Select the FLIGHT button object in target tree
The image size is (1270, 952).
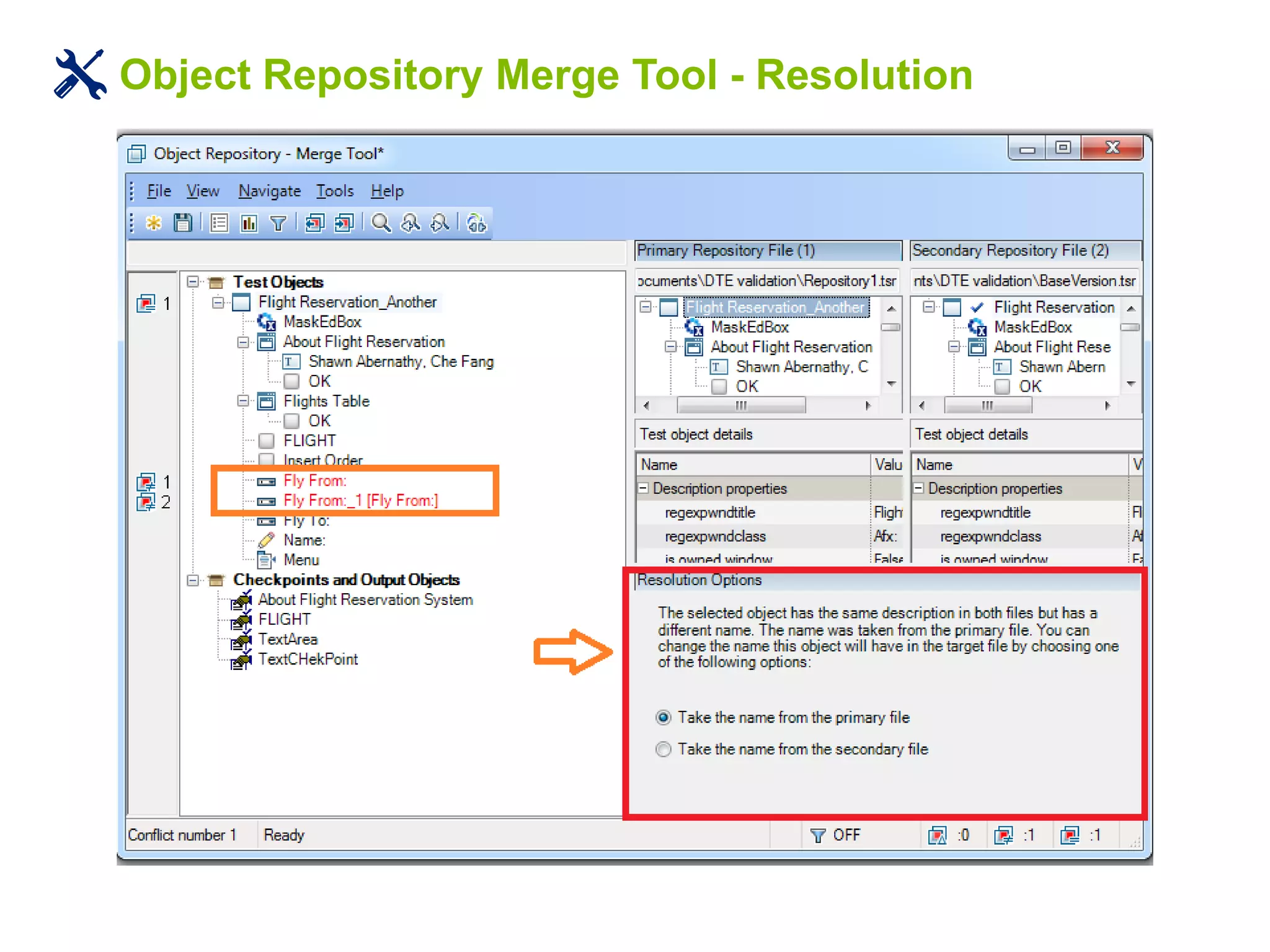point(309,441)
